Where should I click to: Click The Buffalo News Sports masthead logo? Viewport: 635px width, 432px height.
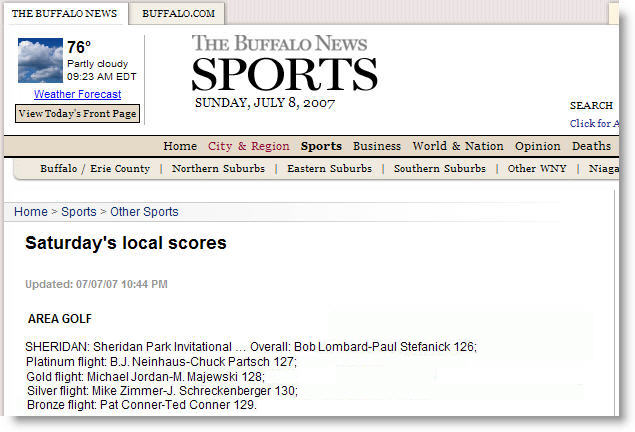pos(283,63)
